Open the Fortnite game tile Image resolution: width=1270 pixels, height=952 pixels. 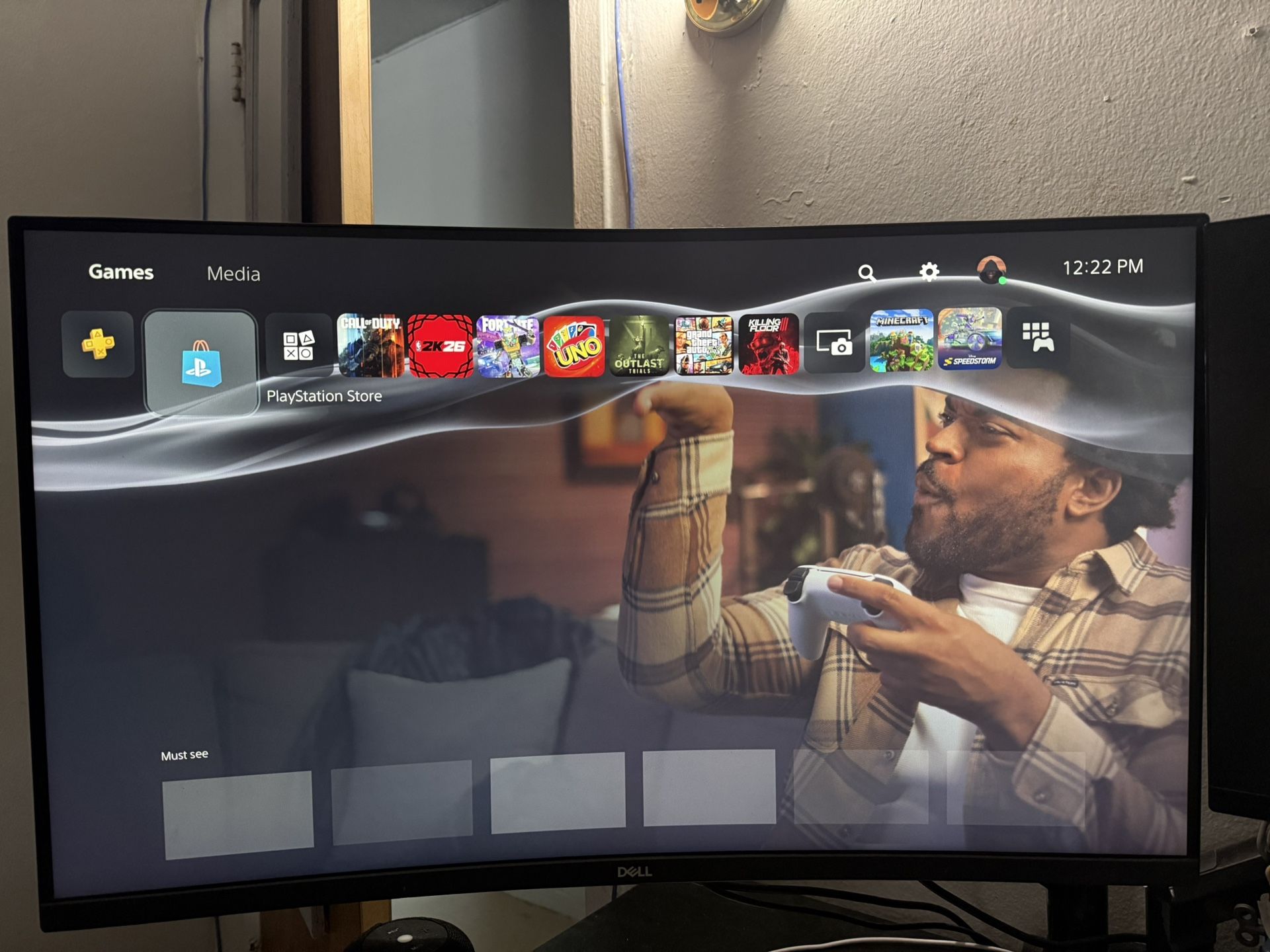pos(507,346)
